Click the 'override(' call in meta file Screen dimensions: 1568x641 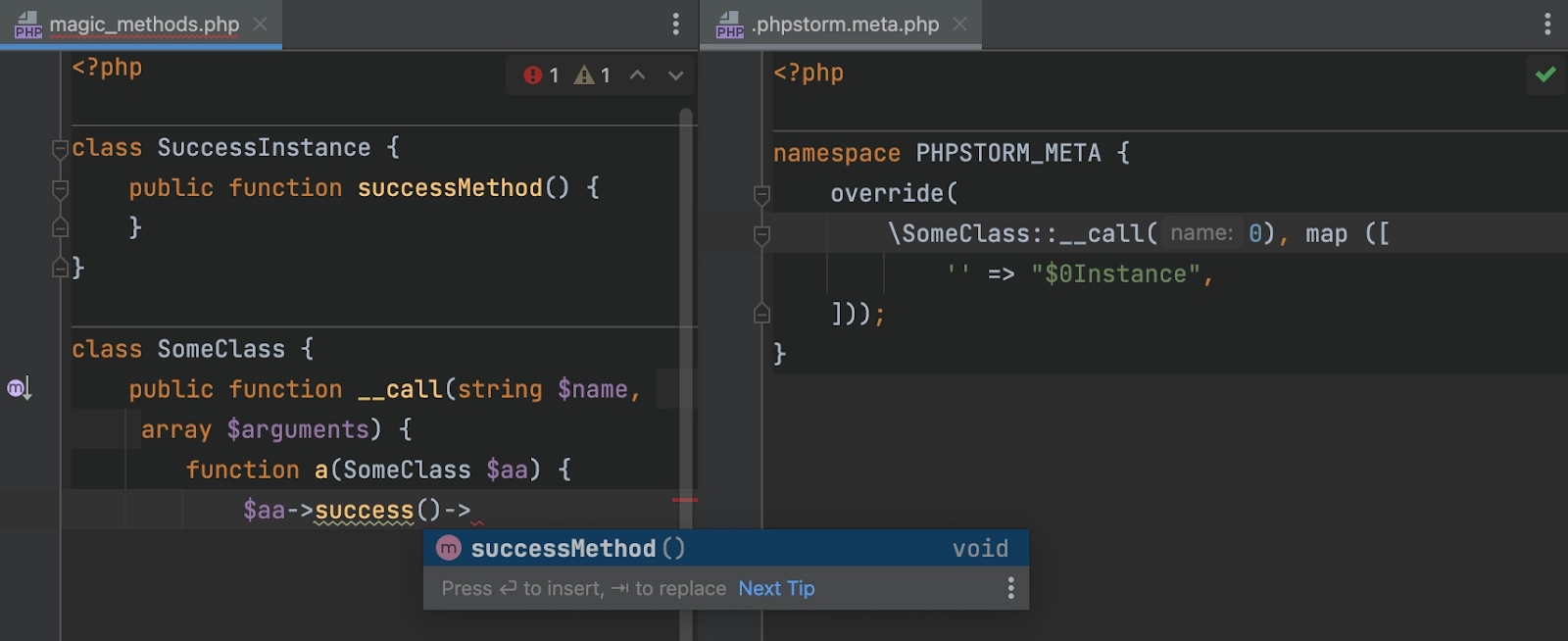[895, 193]
